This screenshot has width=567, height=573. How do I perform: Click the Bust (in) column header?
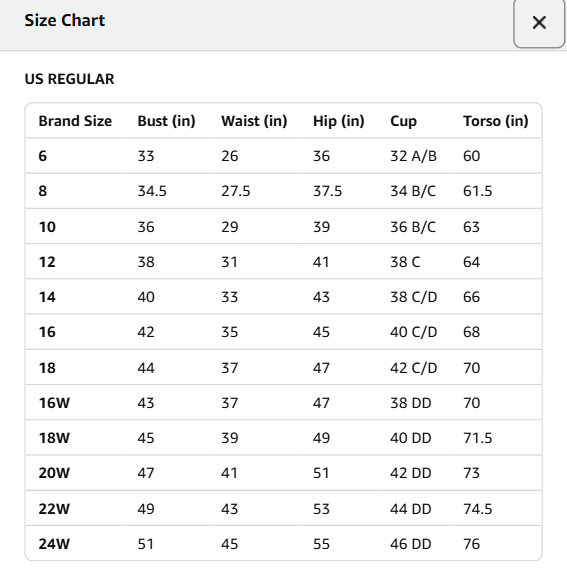pos(166,121)
